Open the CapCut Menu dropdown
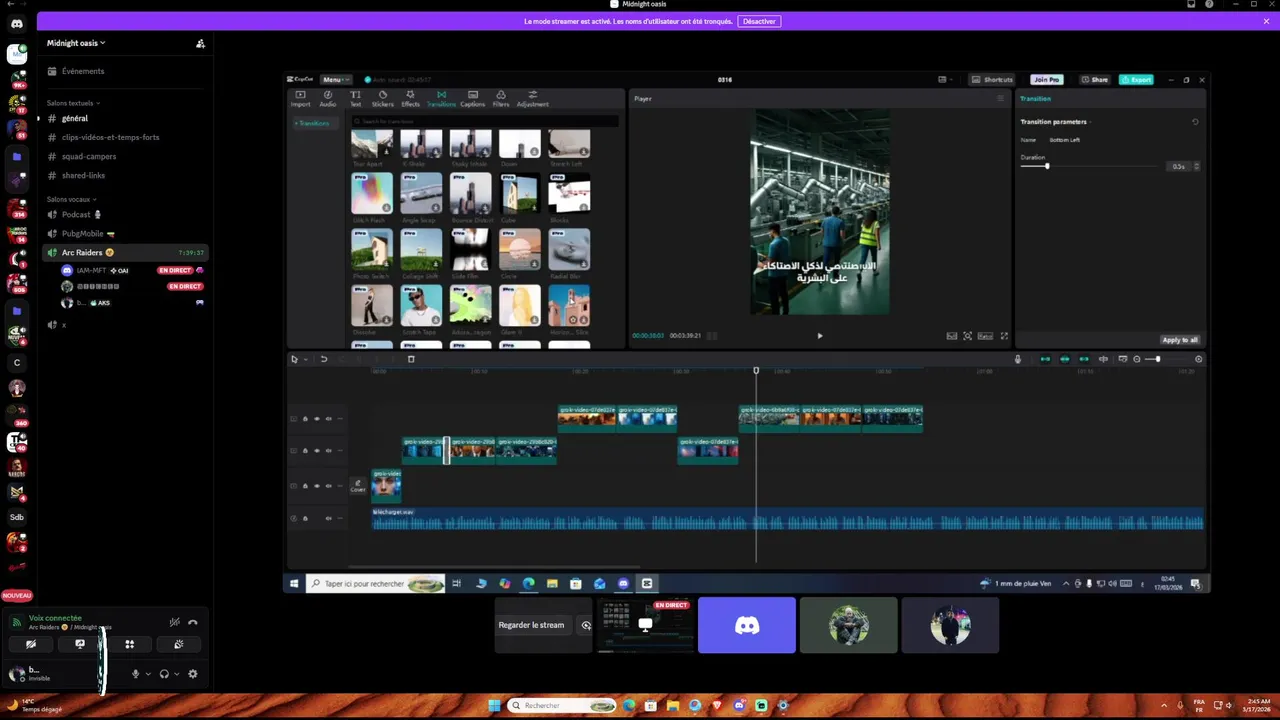Viewport: 1280px width, 720px height. (x=335, y=79)
